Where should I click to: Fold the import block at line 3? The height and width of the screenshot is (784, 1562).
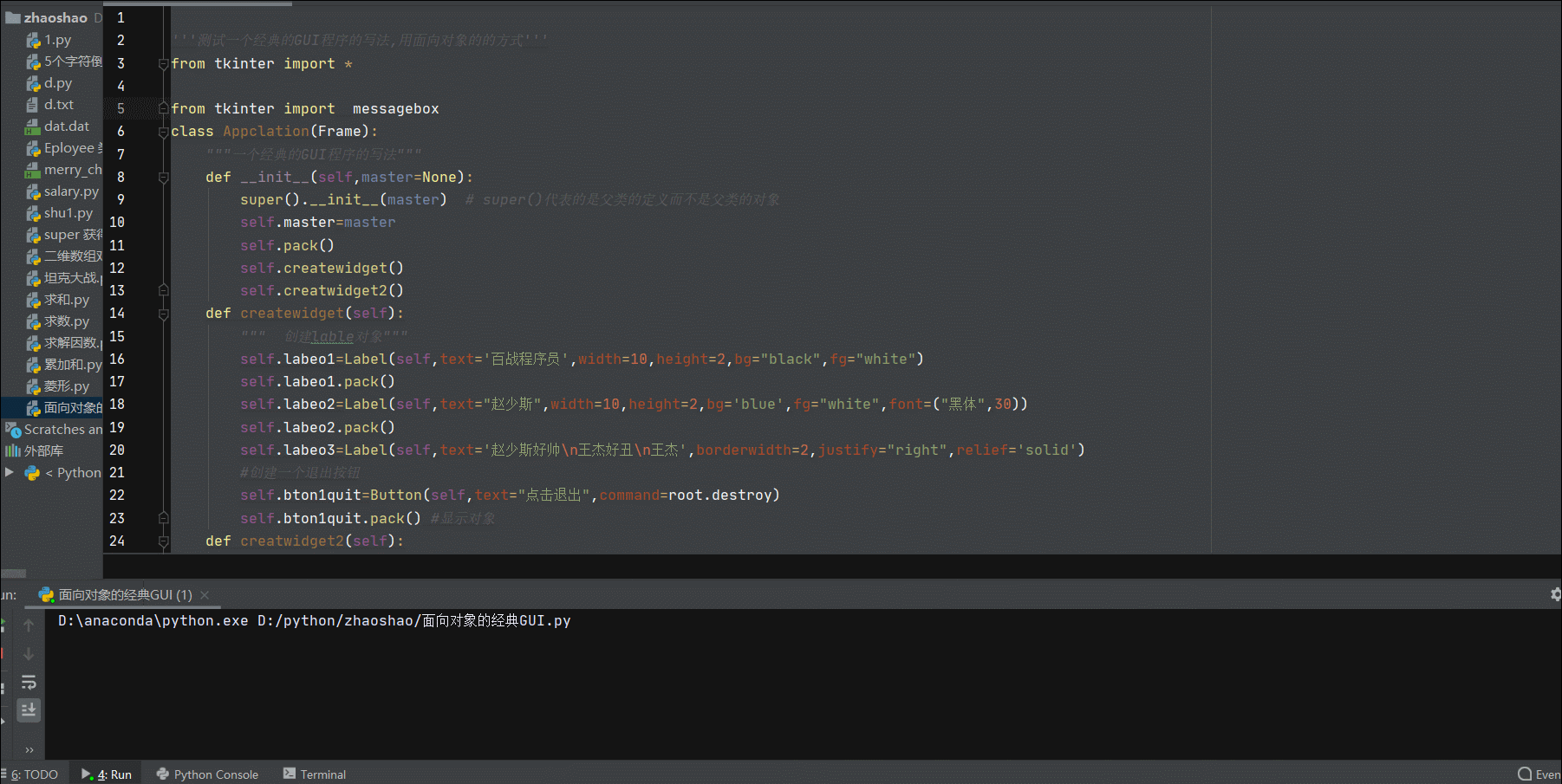163,64
